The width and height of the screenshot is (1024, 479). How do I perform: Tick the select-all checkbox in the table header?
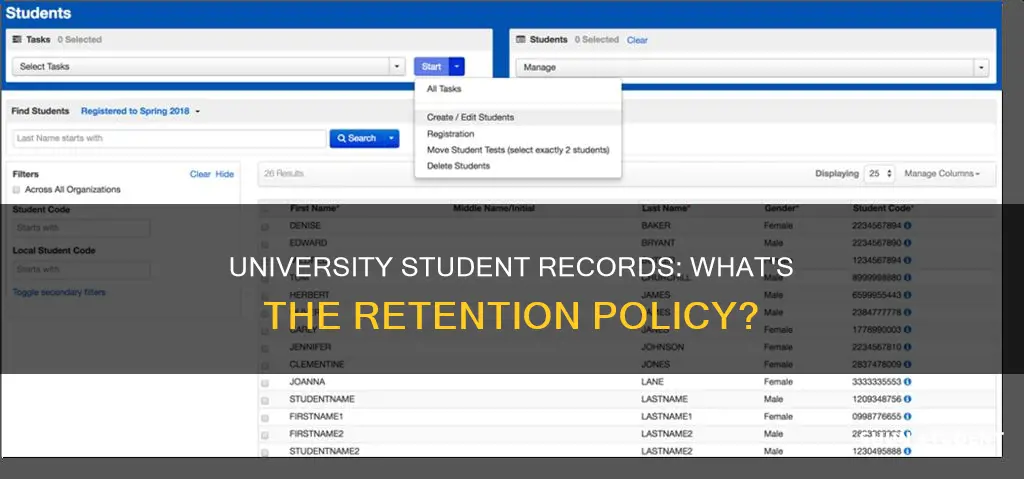(x=265, y=209)
